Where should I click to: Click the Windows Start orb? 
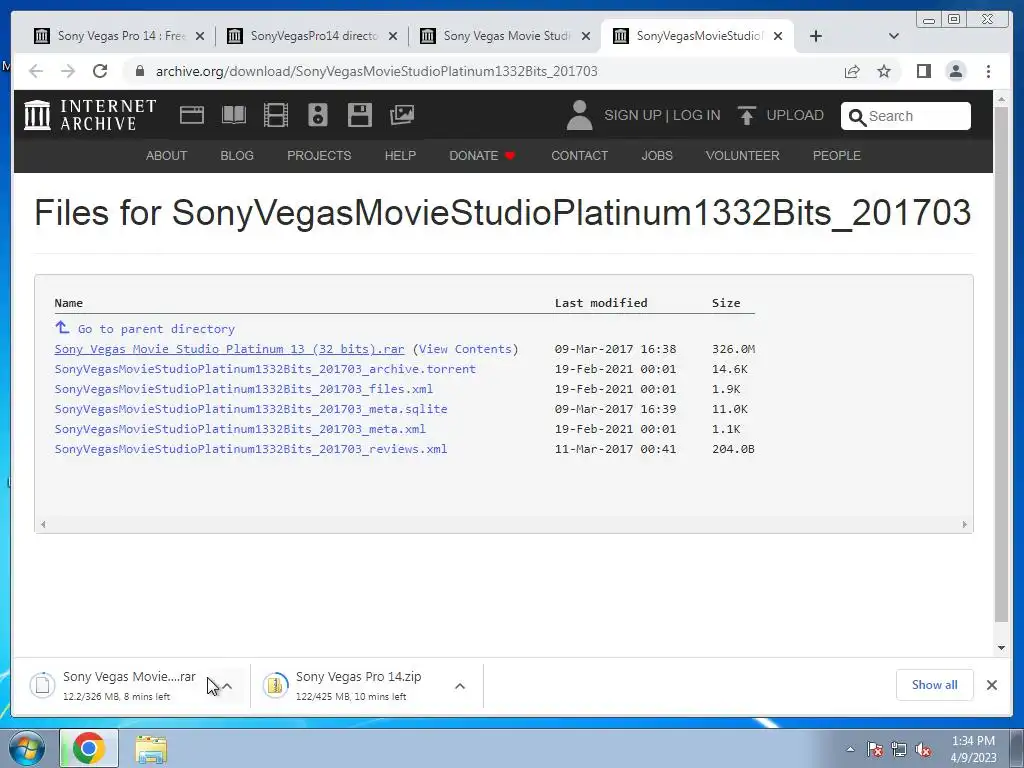point(26,748)
